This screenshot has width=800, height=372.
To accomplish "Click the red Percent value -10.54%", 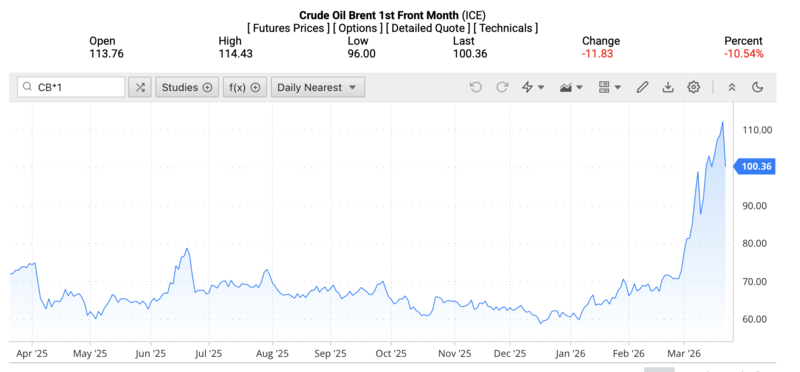I will [744, 54].
